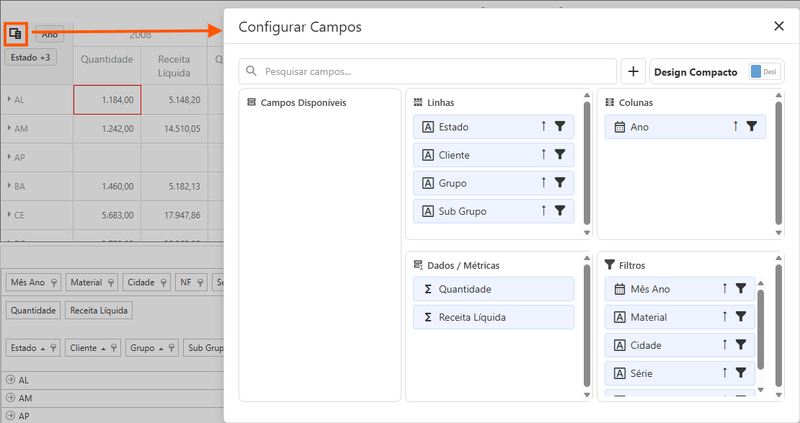Toggle sort direction on Série filter field
The height and width of the screenshot is (423, 800).
point(724,373)
